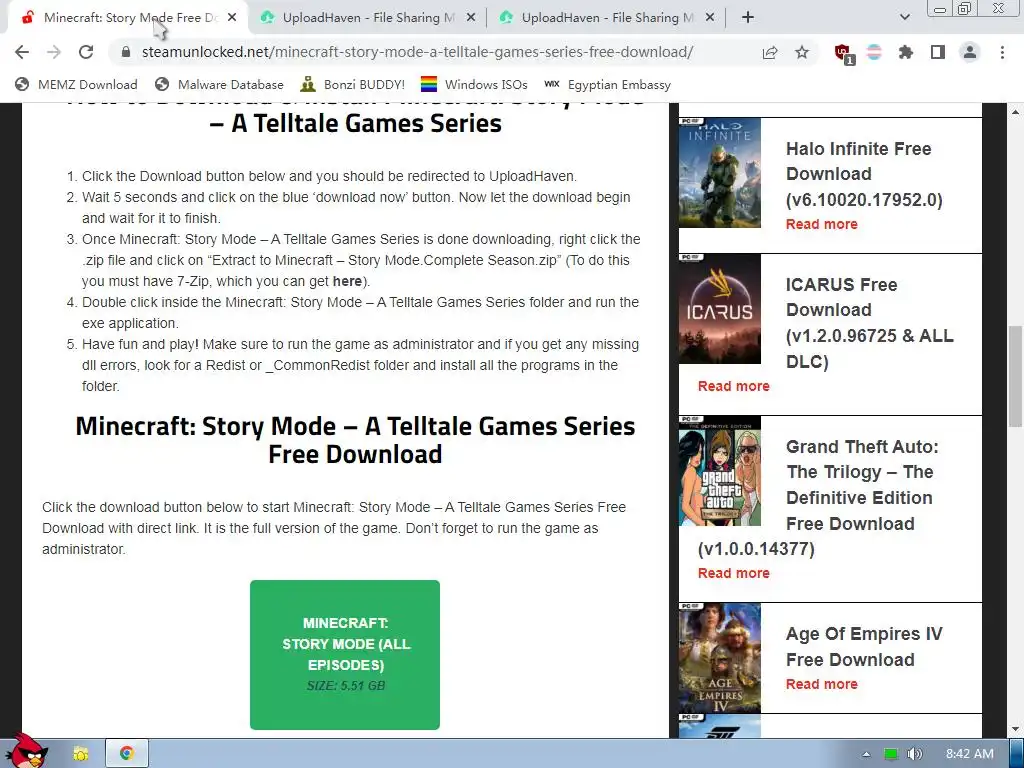The width and height of the screenshot is (1024, 768).
Task: Click the page scrollbar up arrow
Action: 1016,112
